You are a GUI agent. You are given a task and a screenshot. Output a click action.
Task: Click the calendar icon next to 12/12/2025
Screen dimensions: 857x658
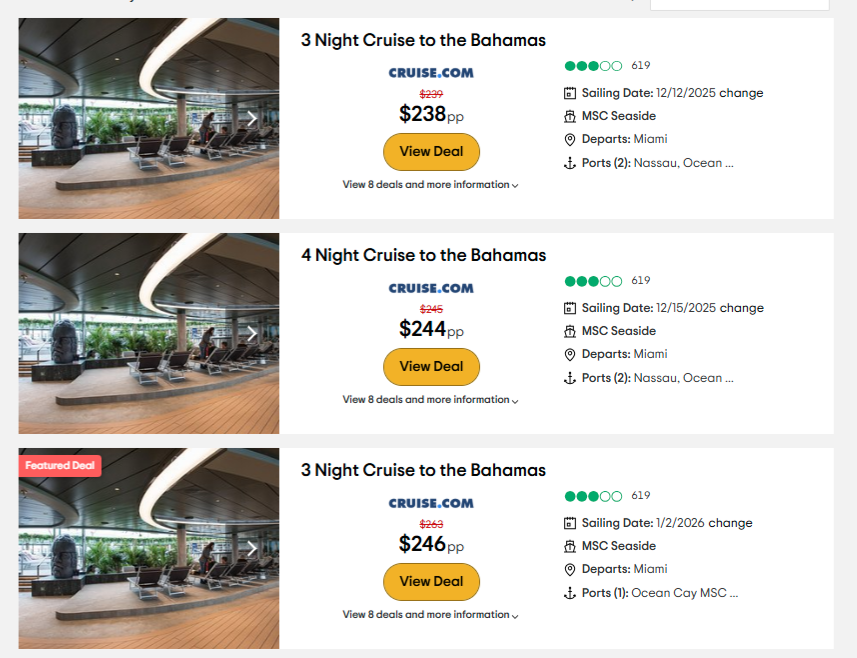(x=568, y=92)
